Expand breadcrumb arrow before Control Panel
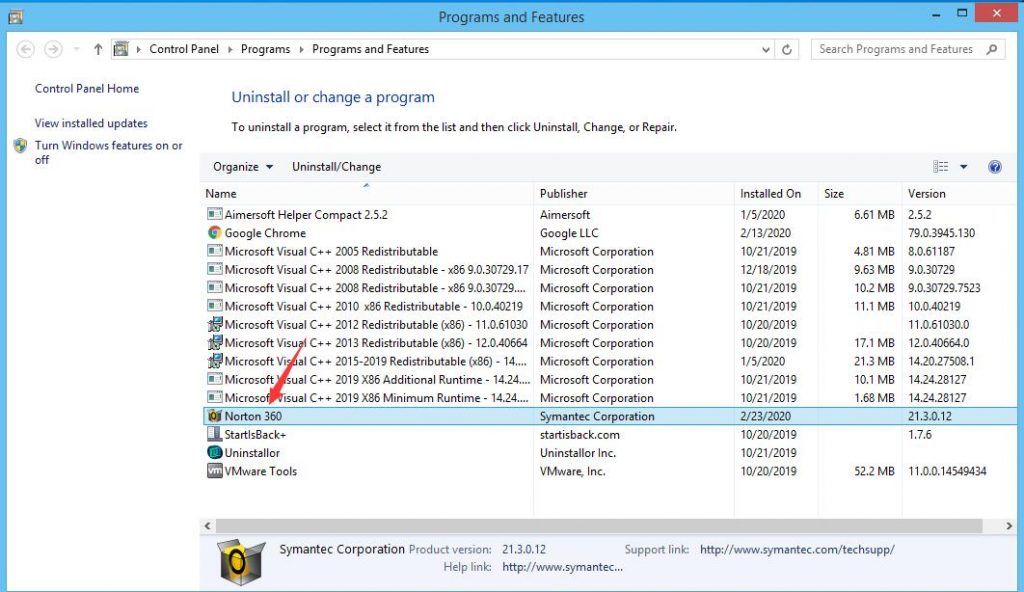 click(x=138, y=49)
